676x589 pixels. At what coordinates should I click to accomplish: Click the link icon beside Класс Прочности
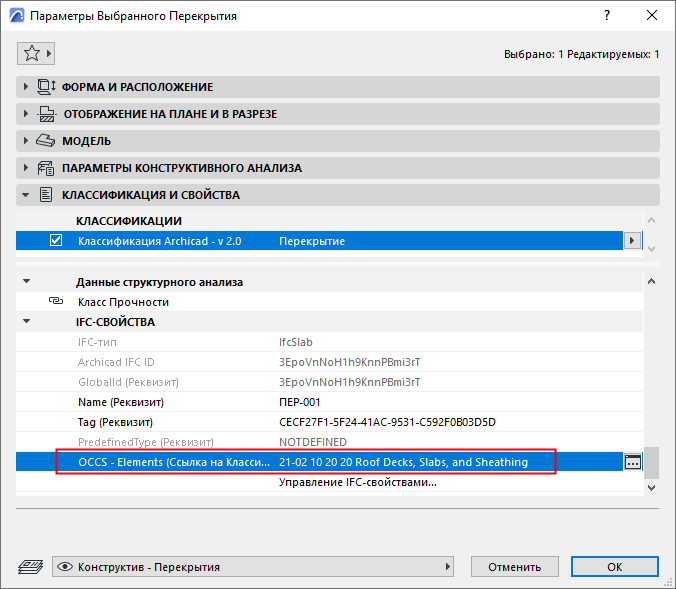click(56, 302)
